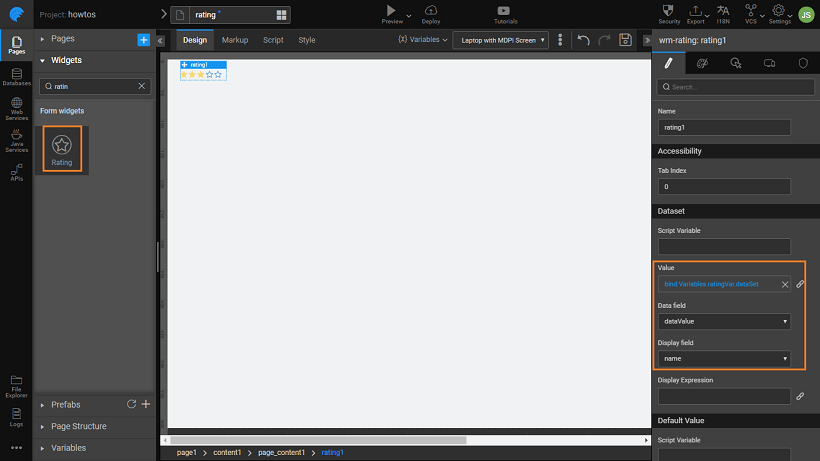Expand the Pages section
Screen dimensions: 820x461
[43, 39]
